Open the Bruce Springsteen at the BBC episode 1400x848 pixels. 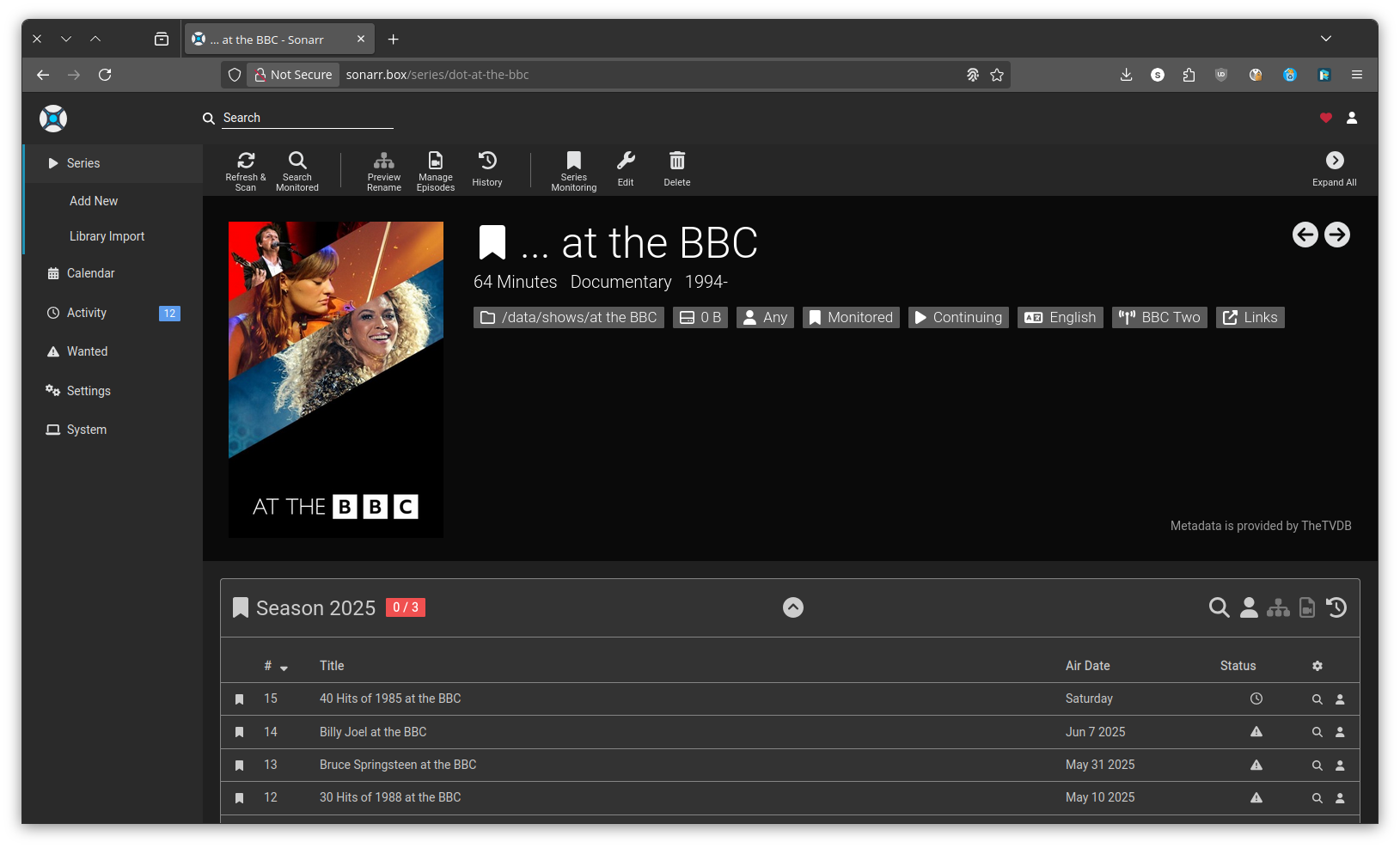398,765
